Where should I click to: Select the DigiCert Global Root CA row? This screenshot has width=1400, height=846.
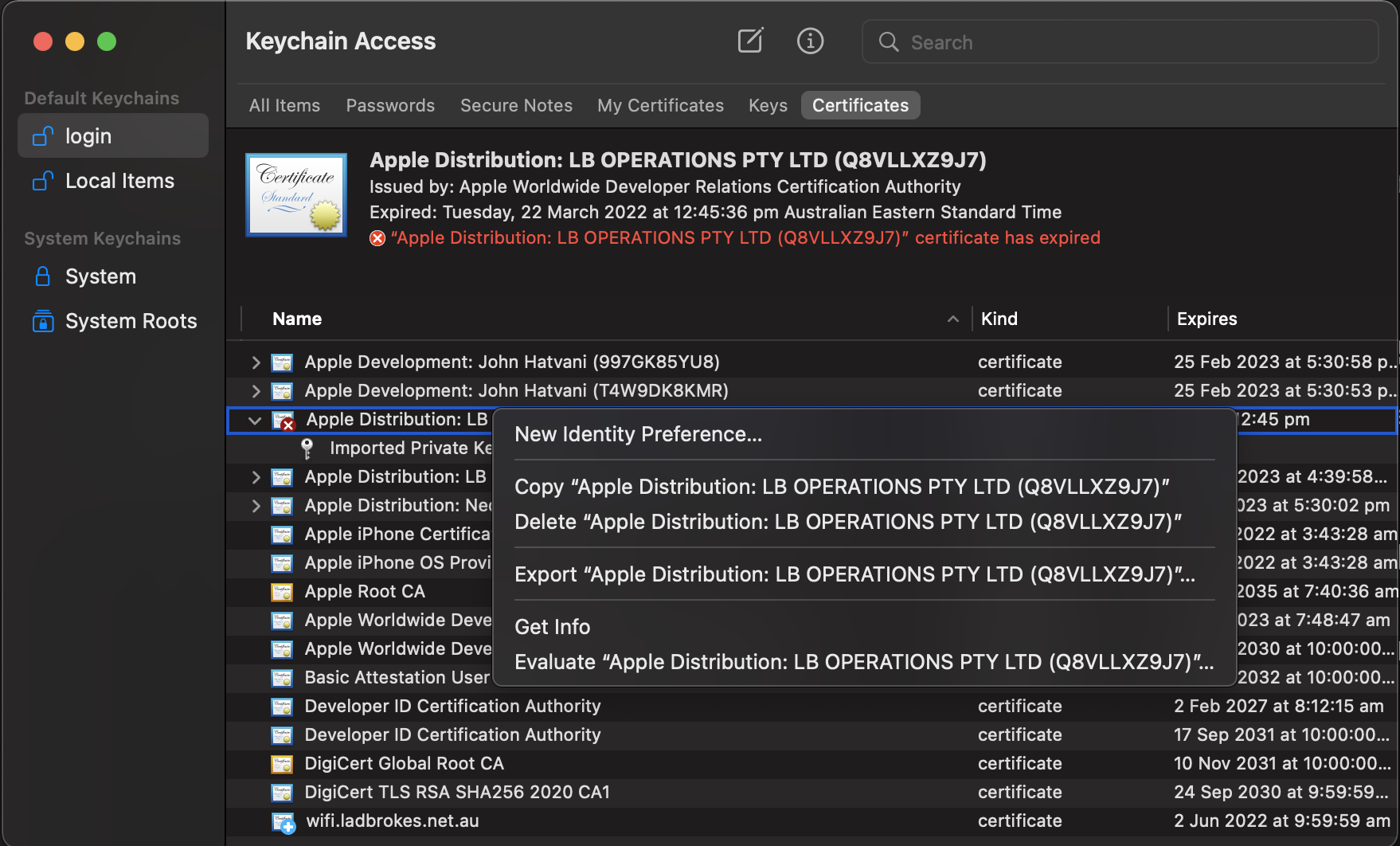(x=812, y=764)
